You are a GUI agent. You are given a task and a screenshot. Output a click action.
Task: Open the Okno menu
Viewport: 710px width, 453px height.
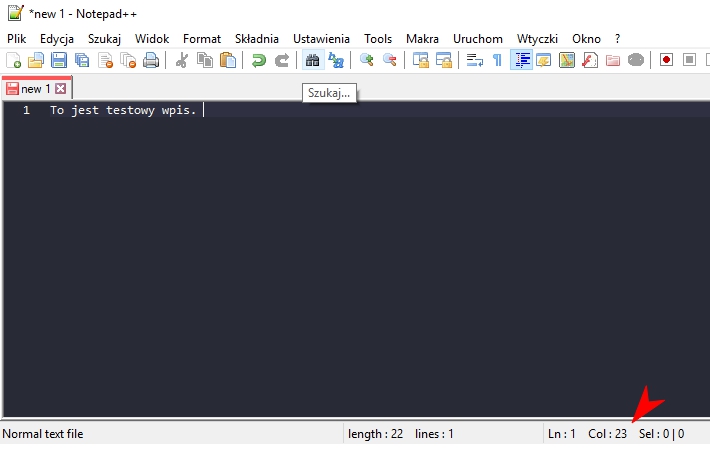586,39
